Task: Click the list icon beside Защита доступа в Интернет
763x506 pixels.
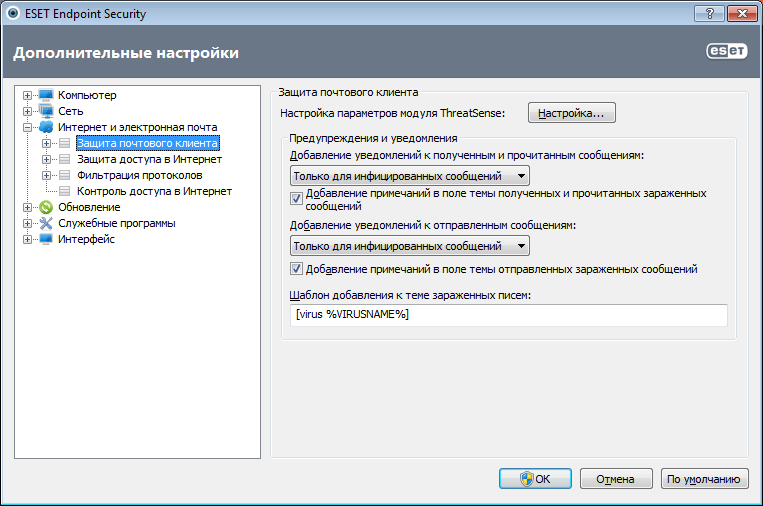Action: coord(65,159)
